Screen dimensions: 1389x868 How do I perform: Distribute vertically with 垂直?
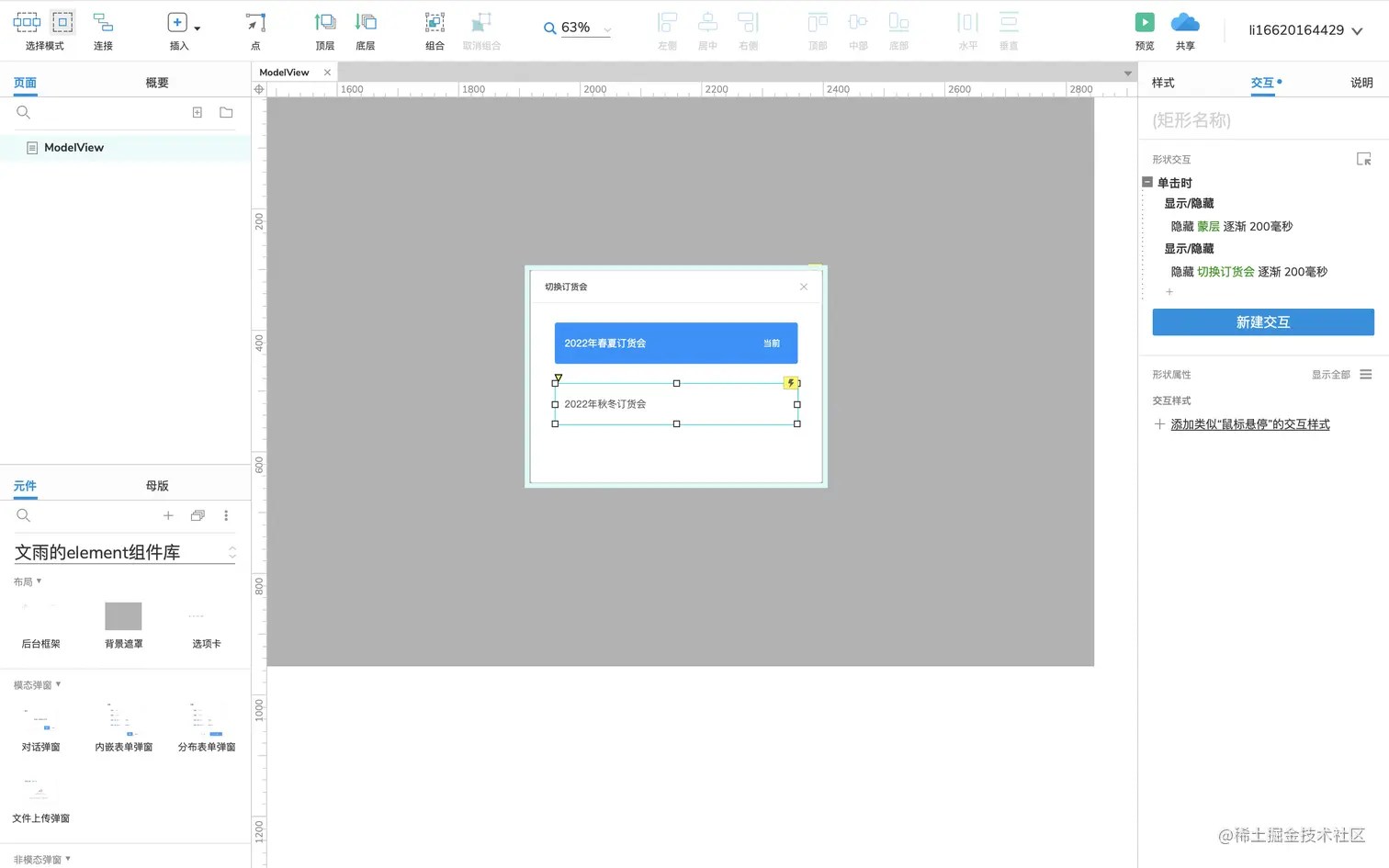tap(1009, 29)
